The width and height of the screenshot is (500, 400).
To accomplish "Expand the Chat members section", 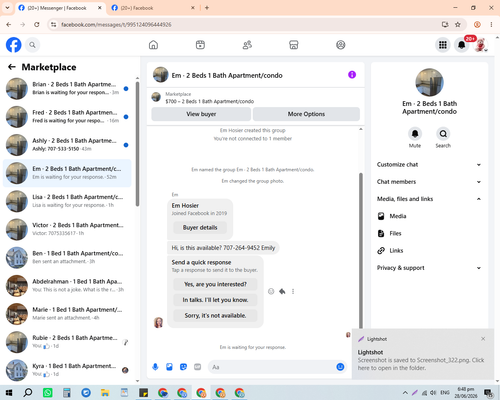I will (429, 182).
